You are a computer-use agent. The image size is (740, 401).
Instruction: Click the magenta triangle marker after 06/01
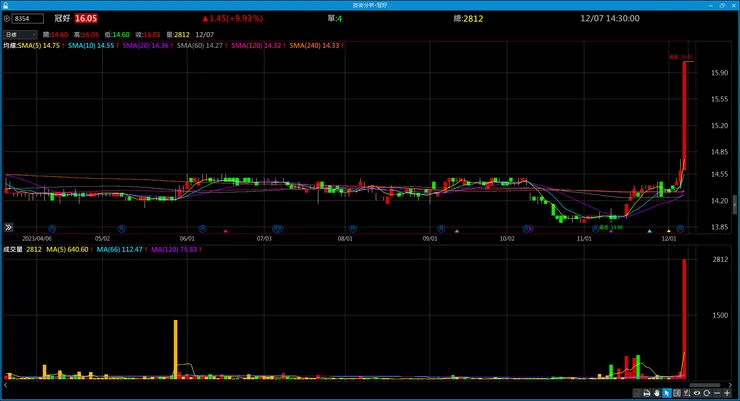pos(226,231)
